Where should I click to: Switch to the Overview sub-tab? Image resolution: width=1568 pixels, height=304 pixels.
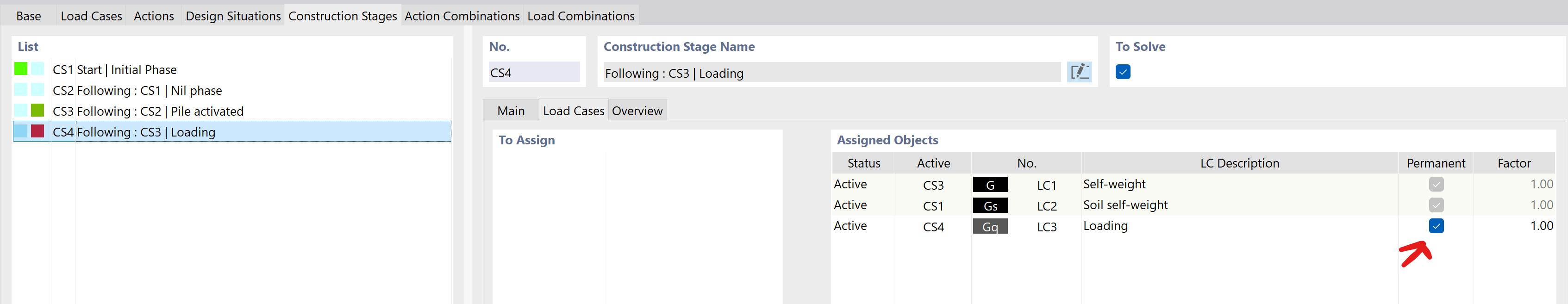click(637, 111)
